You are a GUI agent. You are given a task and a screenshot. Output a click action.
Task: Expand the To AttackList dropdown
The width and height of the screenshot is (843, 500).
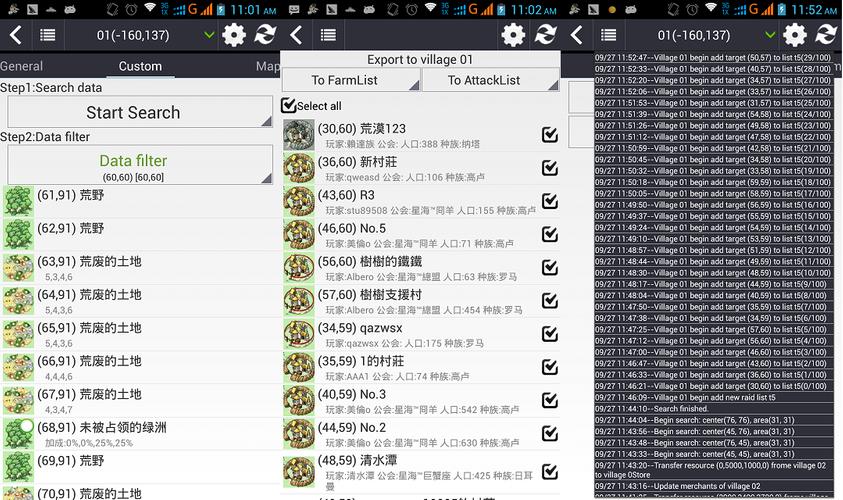[490, 80]
